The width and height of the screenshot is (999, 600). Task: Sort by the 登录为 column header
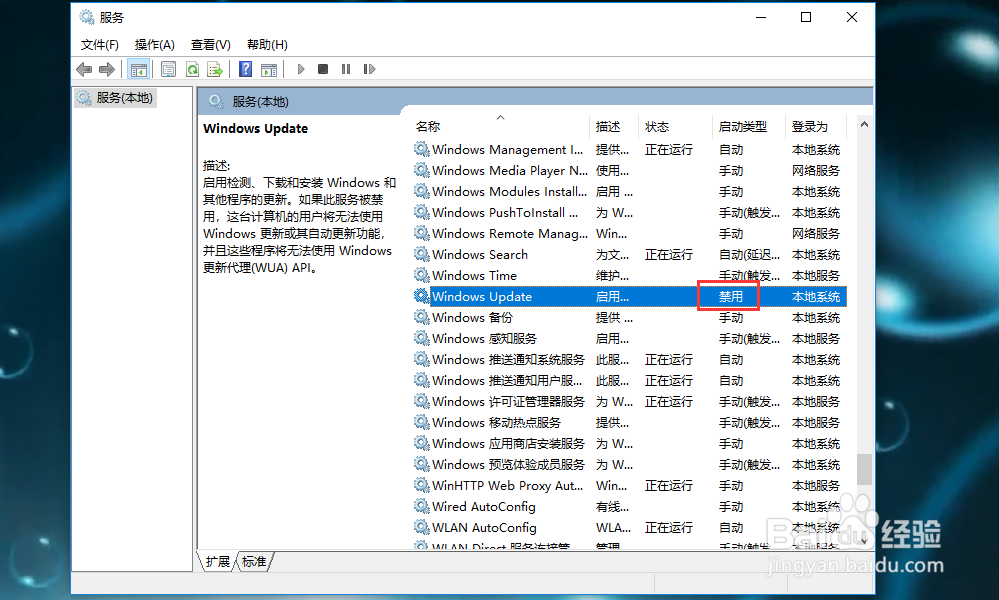(x=817, y=126)
